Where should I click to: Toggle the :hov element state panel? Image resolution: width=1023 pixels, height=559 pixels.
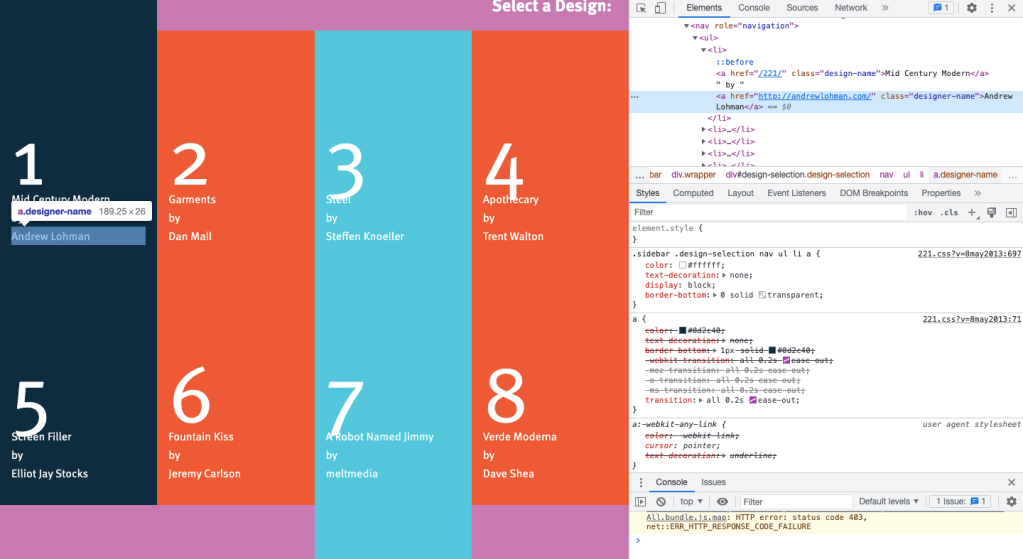tap(922, 213)
